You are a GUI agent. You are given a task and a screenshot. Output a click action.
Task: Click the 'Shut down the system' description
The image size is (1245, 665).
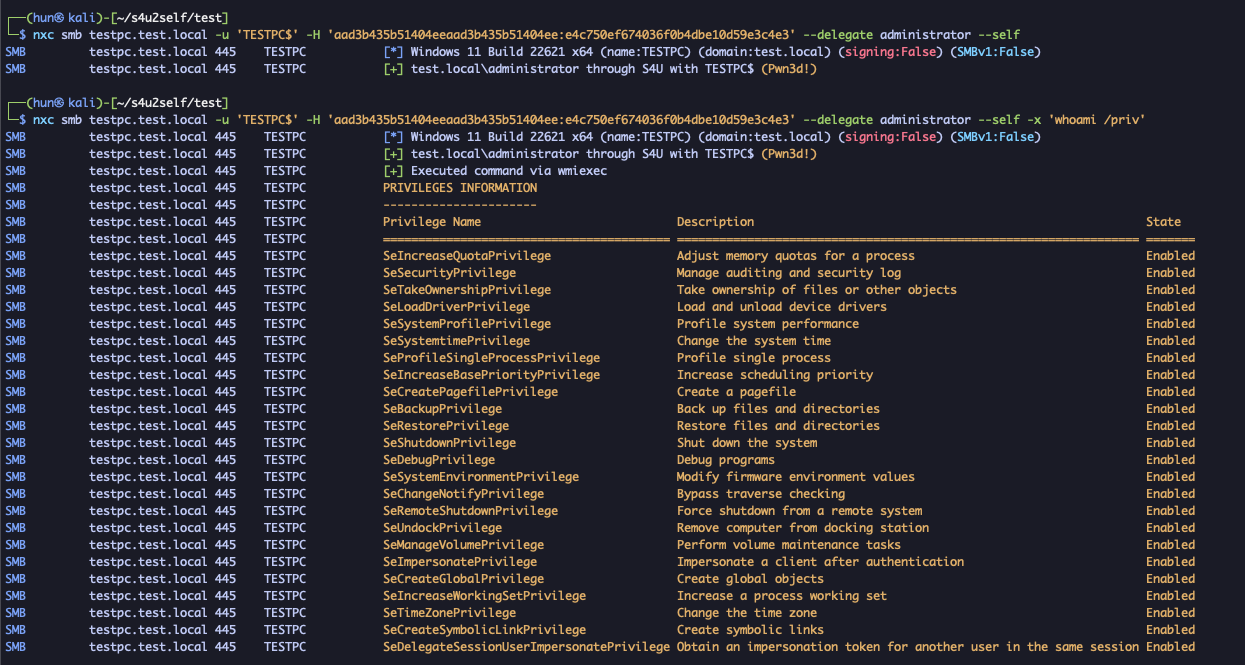(x=747, y=443)
